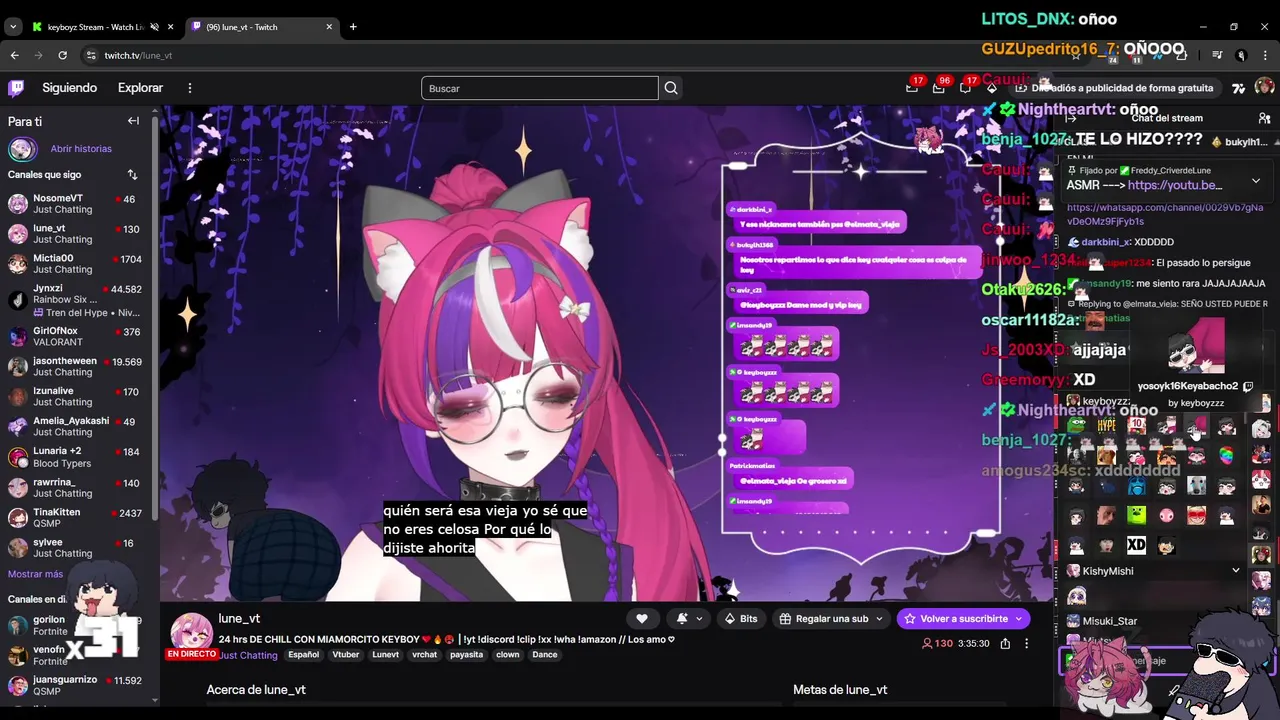Click the lune_vt streamer avatar

190,633
